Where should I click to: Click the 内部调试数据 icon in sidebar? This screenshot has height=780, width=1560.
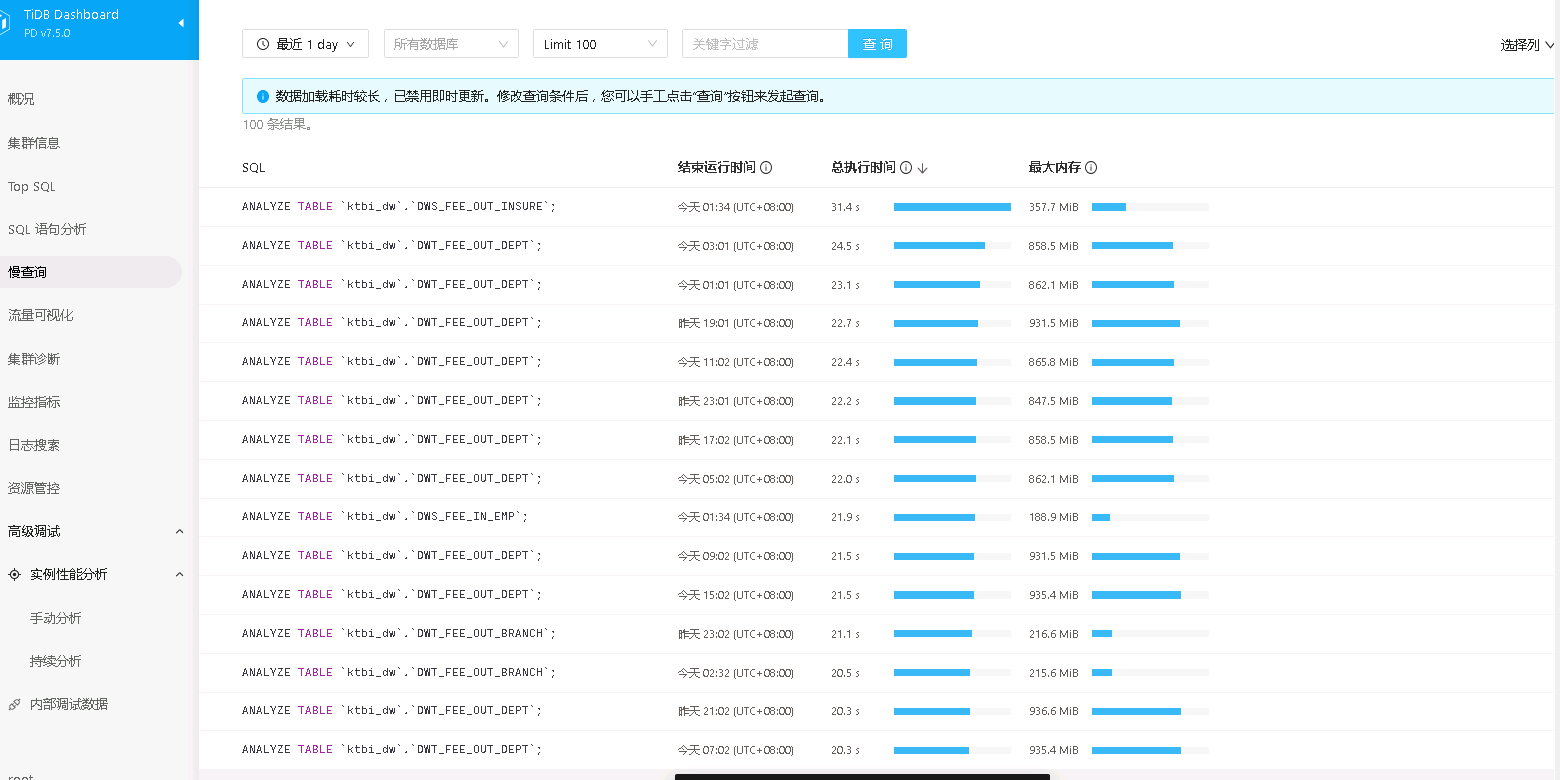click(x=14, y=705)
